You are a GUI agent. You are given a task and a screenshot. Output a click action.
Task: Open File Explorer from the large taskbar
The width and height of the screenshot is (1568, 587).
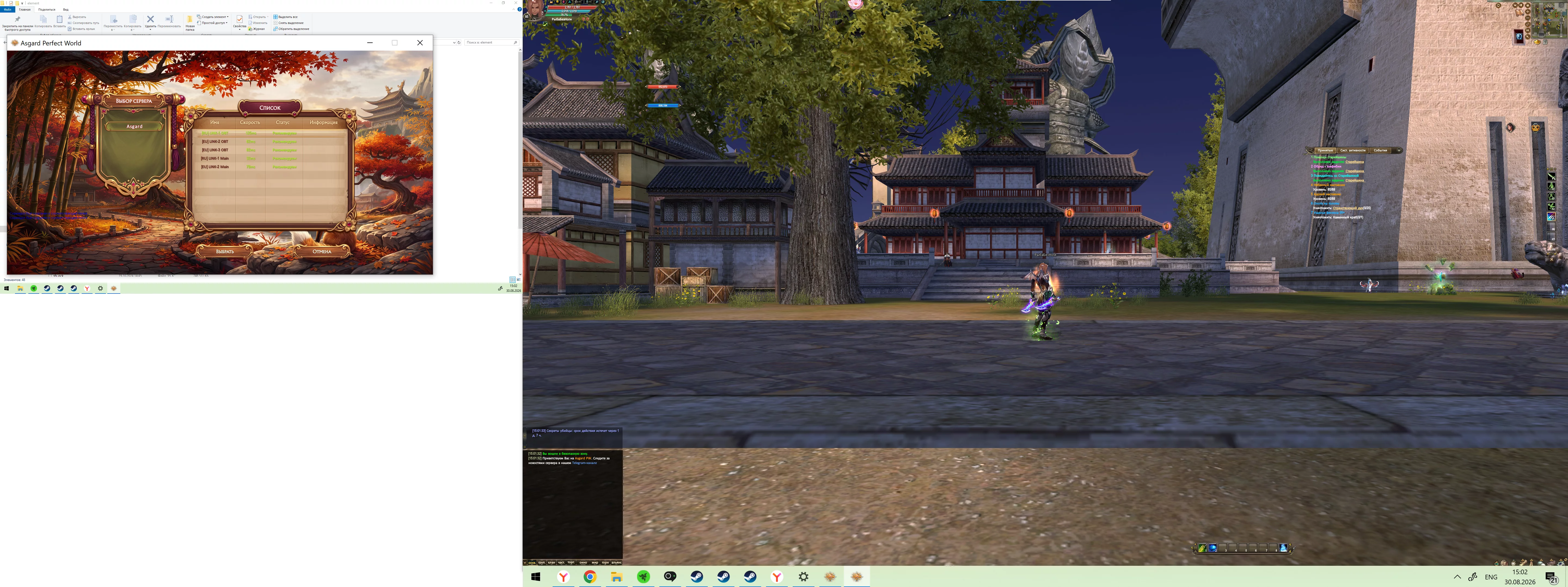pos(617,577)
